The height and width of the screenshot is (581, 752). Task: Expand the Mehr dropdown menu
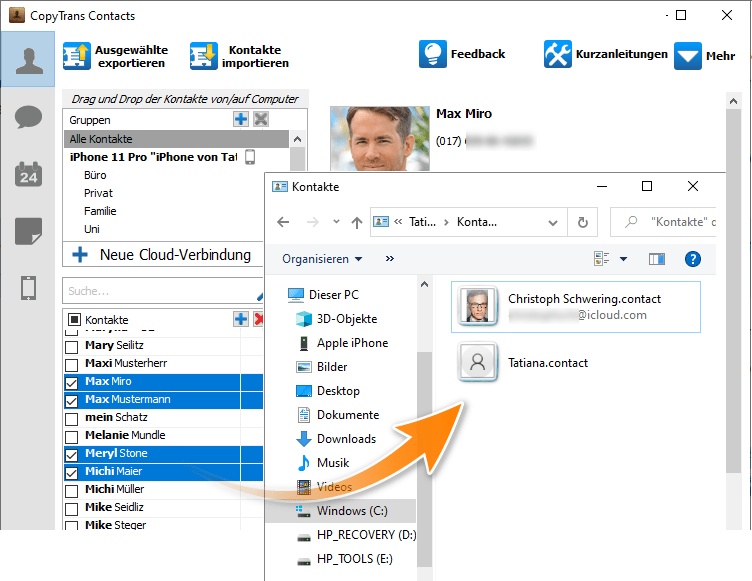[x=704, y=56]
